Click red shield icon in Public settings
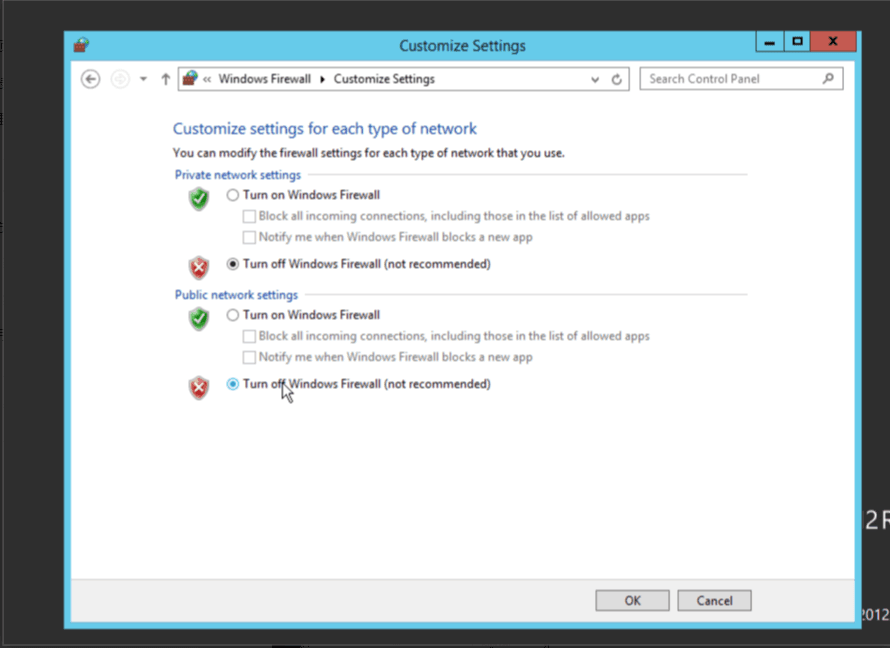 (199, 388)
